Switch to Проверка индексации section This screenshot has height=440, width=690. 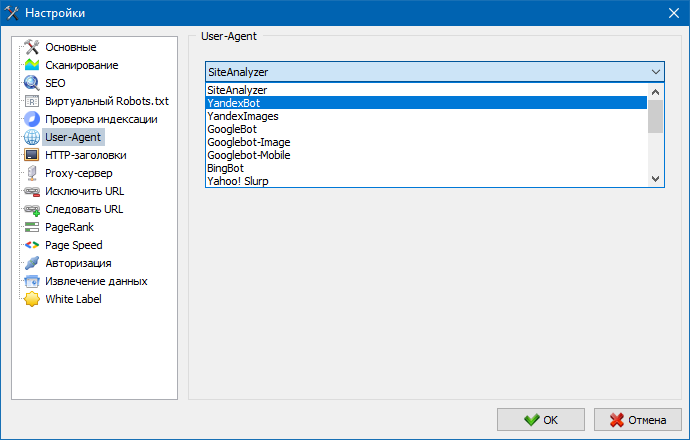point(101,119)
